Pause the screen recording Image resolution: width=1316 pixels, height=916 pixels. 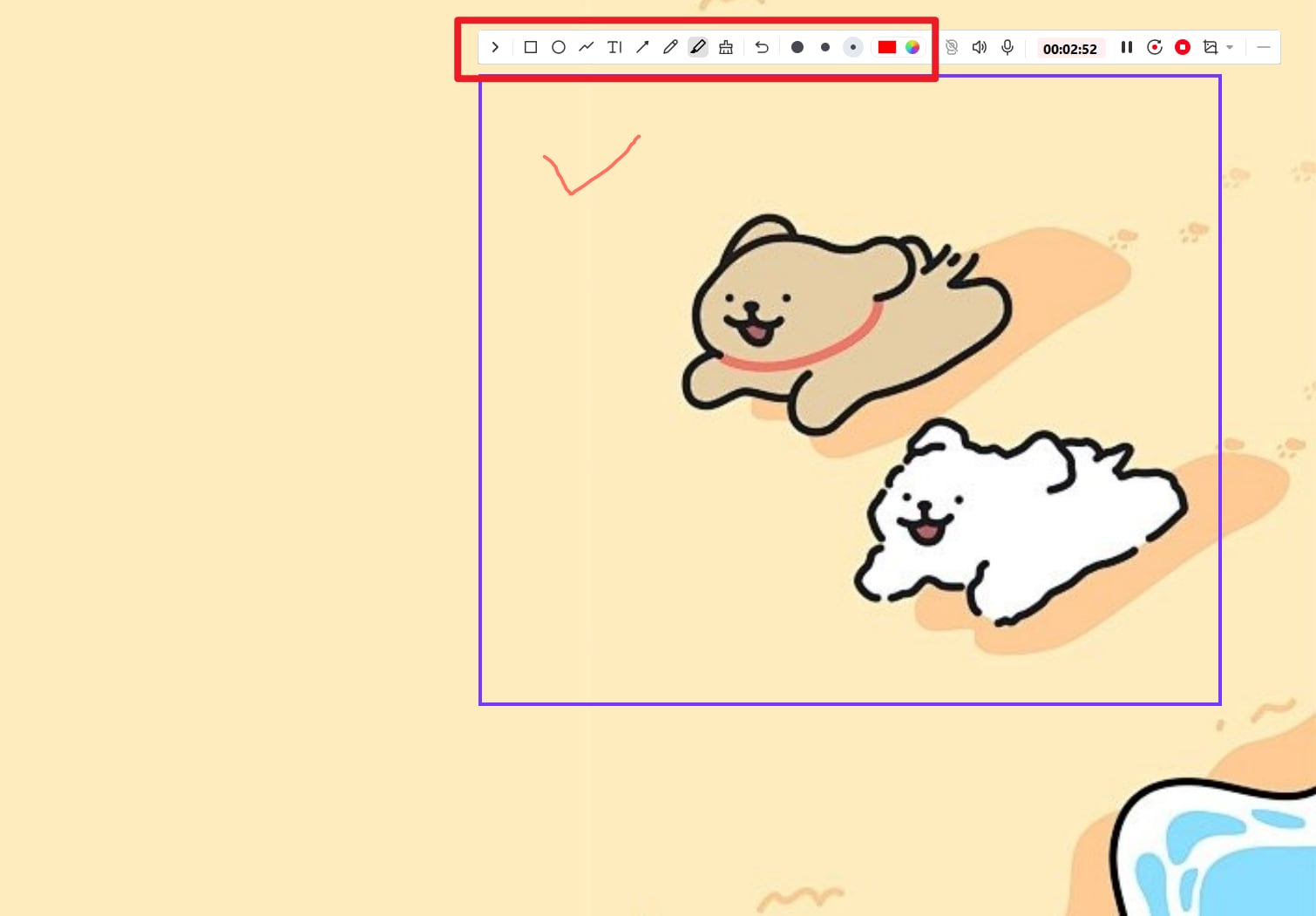1127,47
